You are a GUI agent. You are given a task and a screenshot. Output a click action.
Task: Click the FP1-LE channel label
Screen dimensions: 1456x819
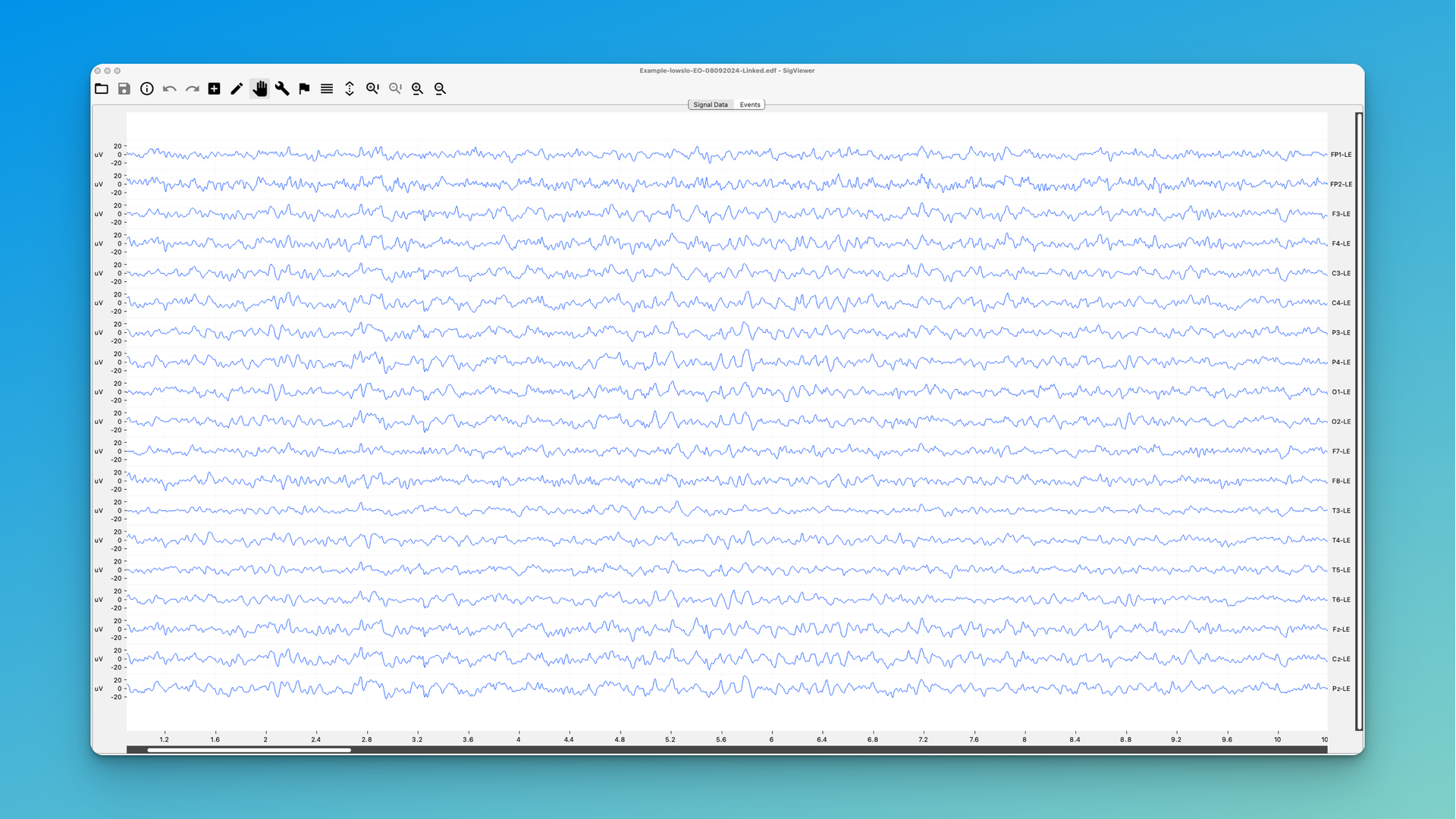click(1341, 155)
